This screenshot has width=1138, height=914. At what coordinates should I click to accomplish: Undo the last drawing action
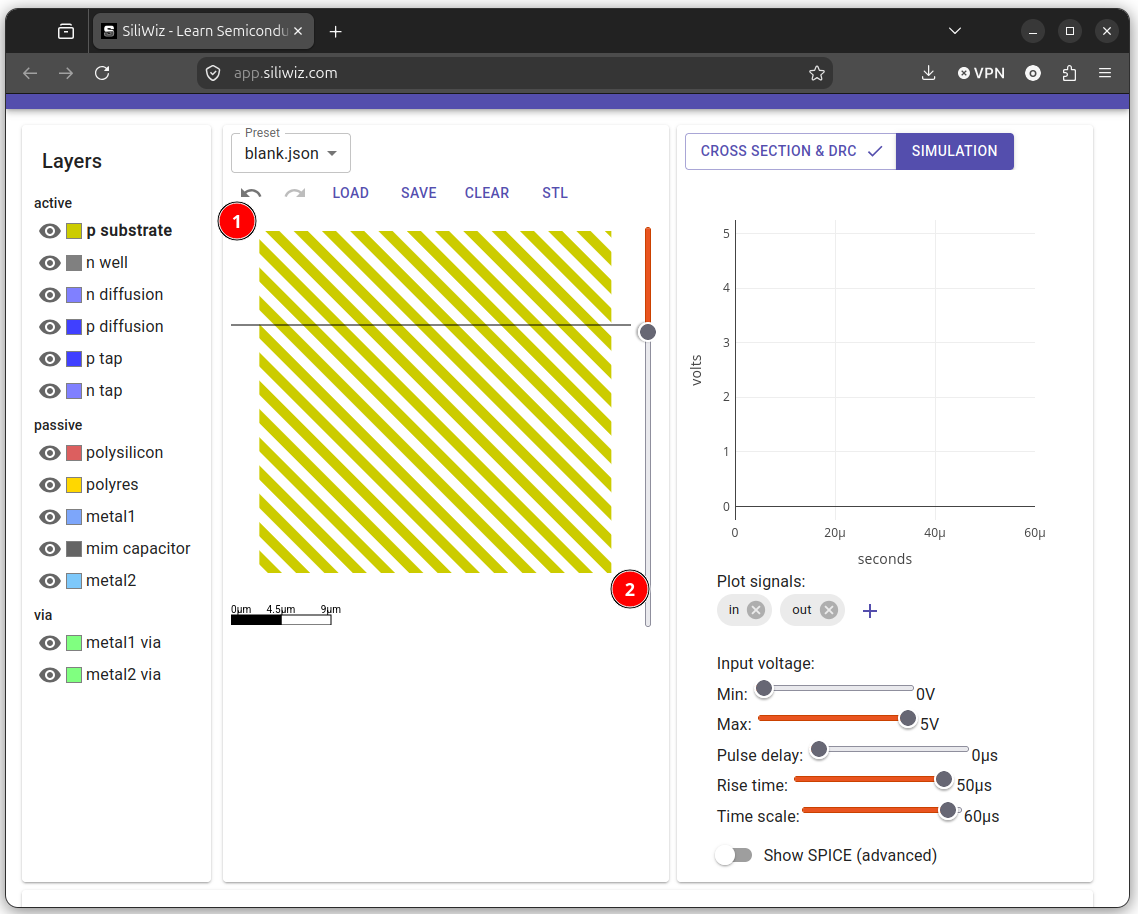point(251,193)
